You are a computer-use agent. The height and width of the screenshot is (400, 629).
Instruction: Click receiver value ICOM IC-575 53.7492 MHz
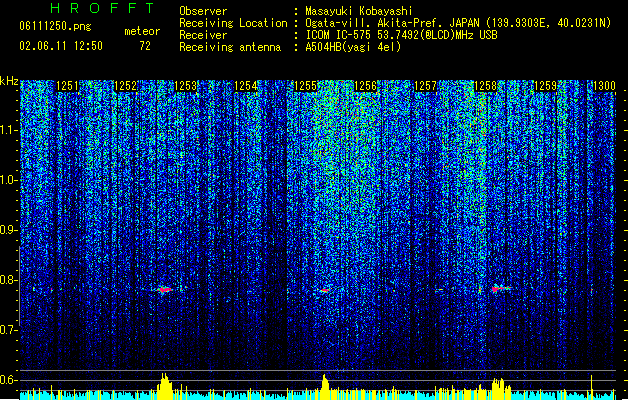click(402, 35)
